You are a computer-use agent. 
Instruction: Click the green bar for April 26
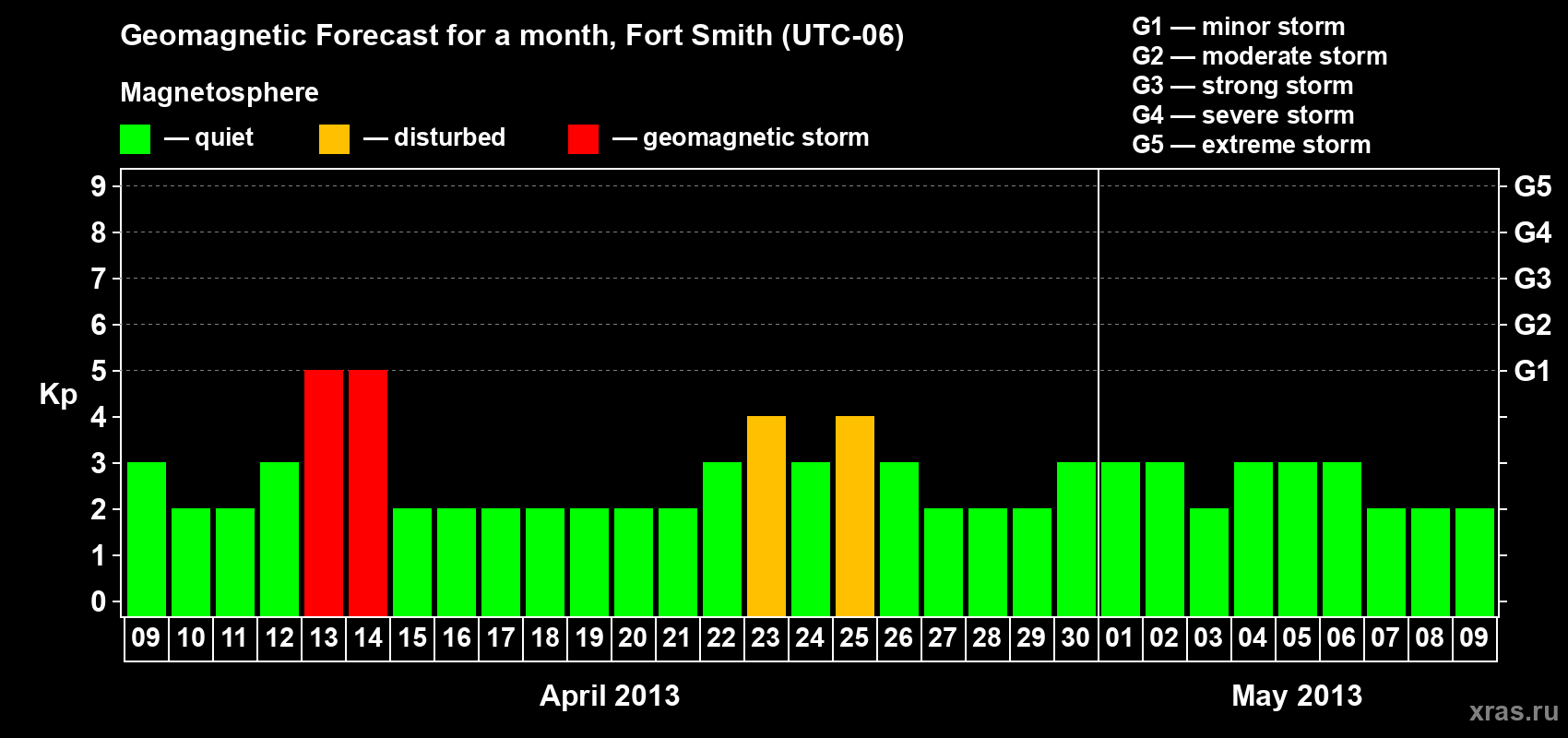[899, 540]
